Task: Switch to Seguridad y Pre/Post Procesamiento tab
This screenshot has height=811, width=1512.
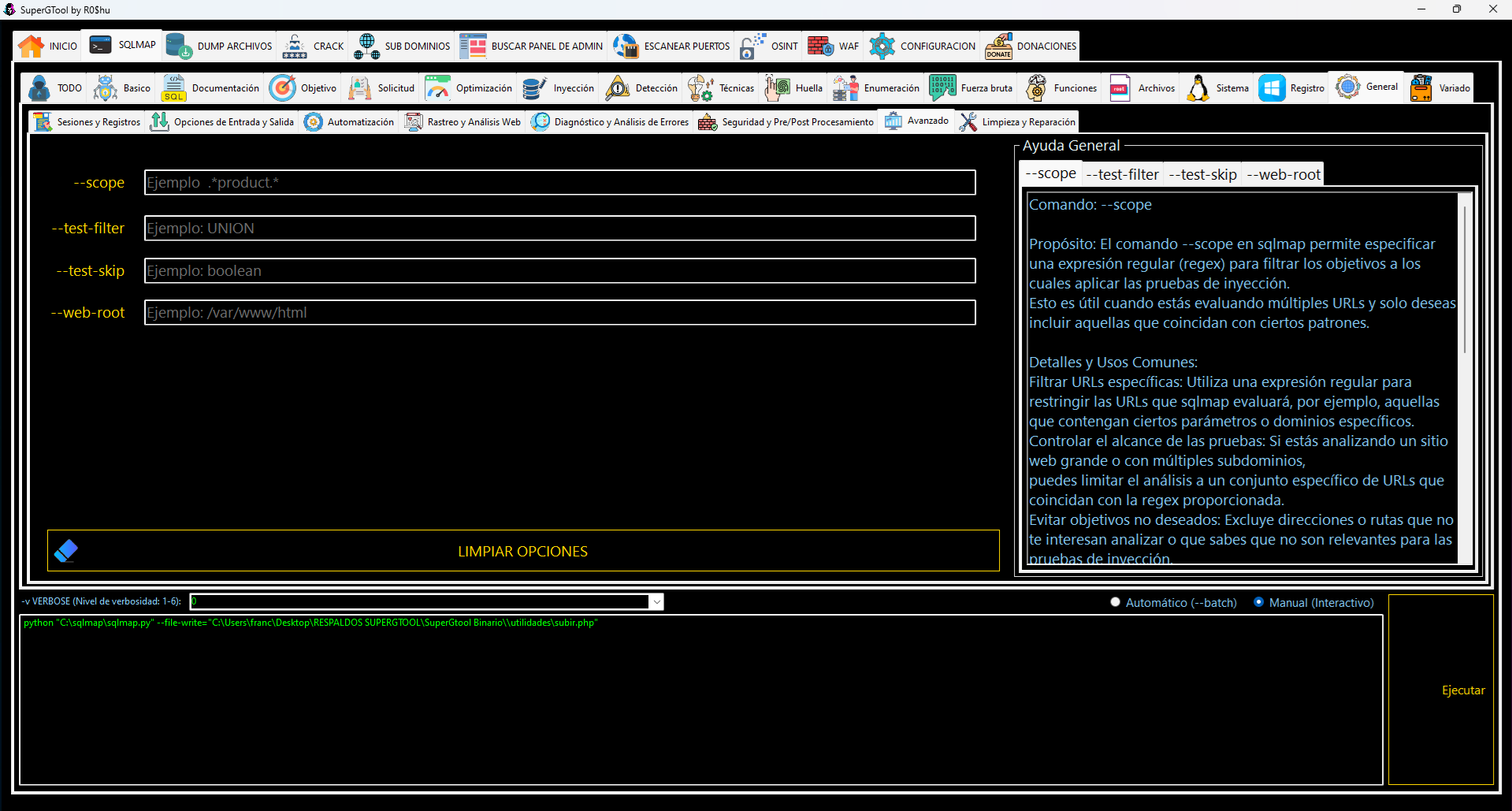Action: [x=786, y=122]
